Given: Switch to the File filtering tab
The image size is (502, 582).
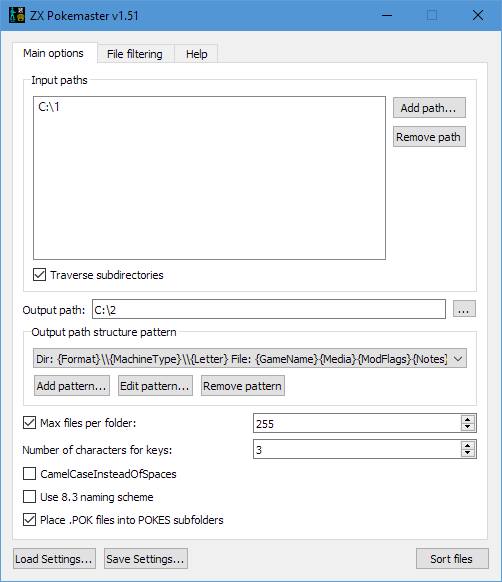Looking at the screenshot, I should click(x=135, y=54).
